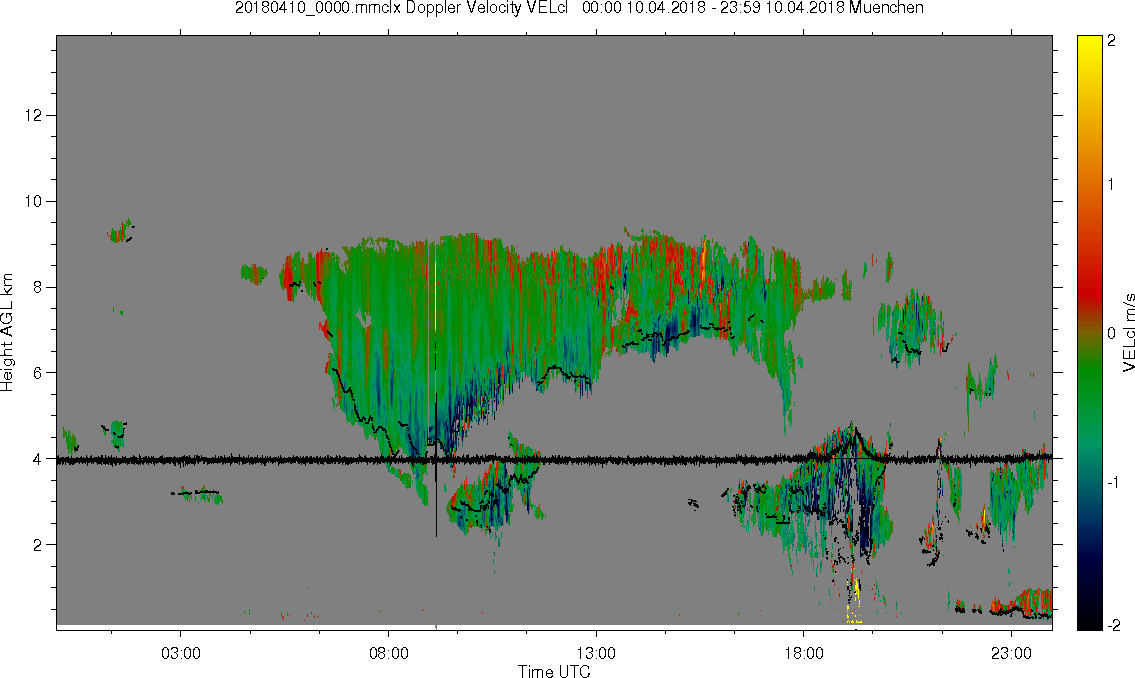Viewport: 1135px width, 678px height.
Task: Click the colorbar value 2 label
Action: (x=1111, y=41)
